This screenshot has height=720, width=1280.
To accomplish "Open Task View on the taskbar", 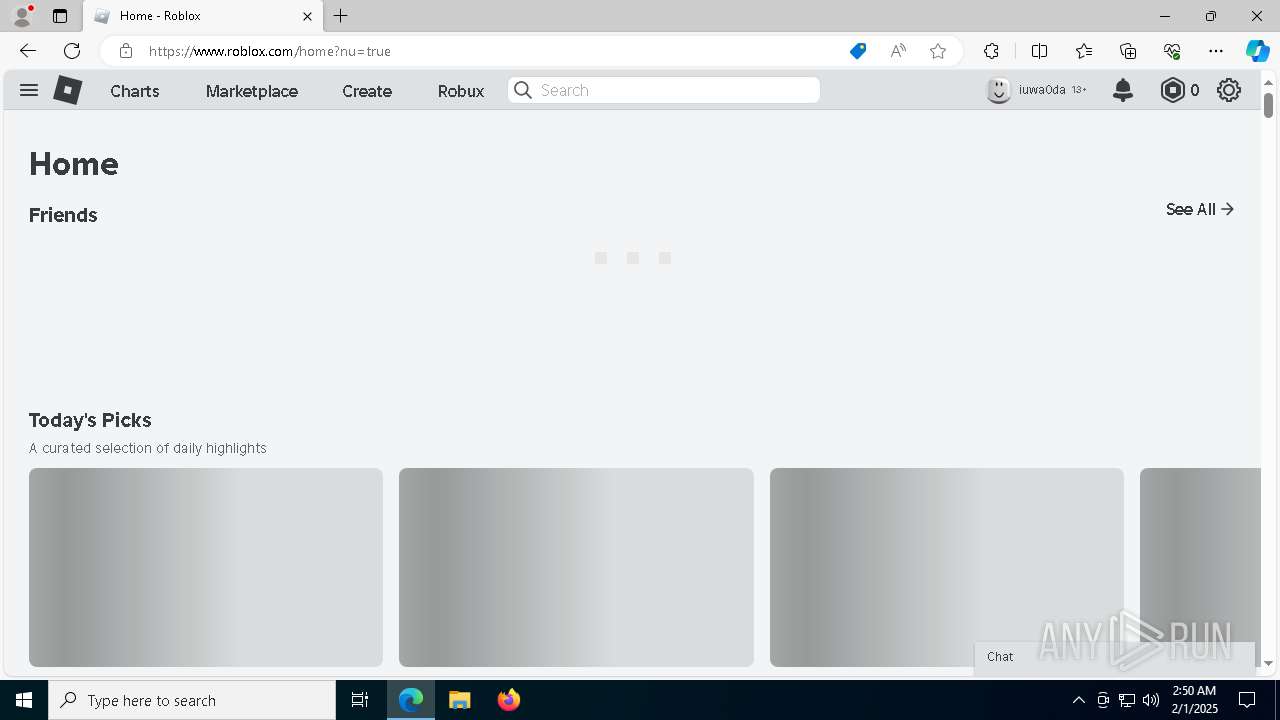I will point(360,700).
